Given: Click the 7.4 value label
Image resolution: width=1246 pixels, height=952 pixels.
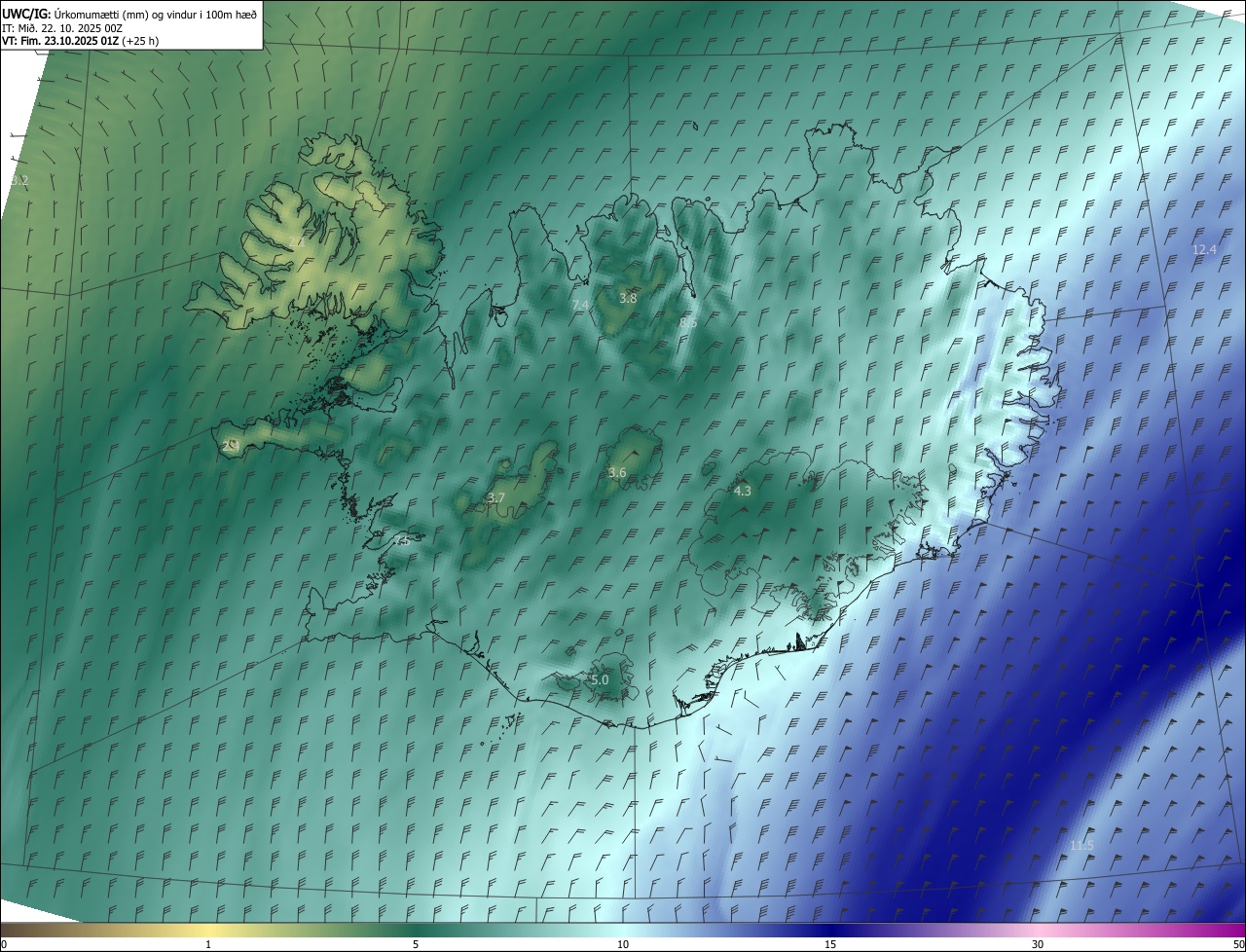Looking at the screenshot, I should click(580, 306).
